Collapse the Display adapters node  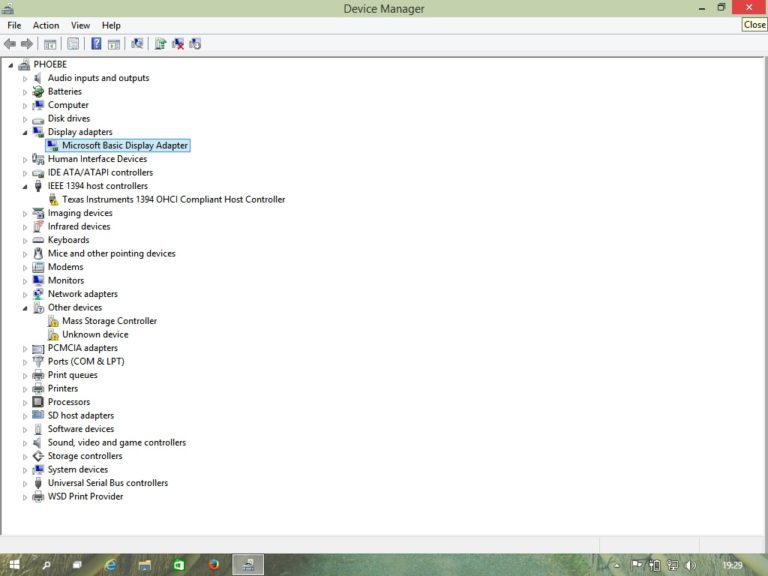26,132
